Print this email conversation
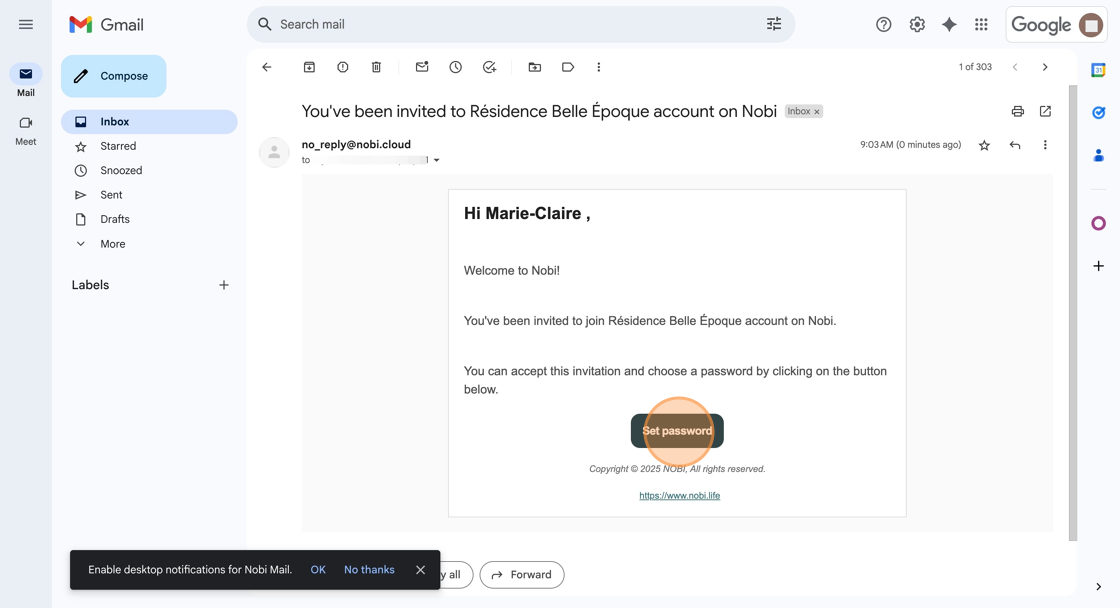1120x608 pixels. 1017,111
